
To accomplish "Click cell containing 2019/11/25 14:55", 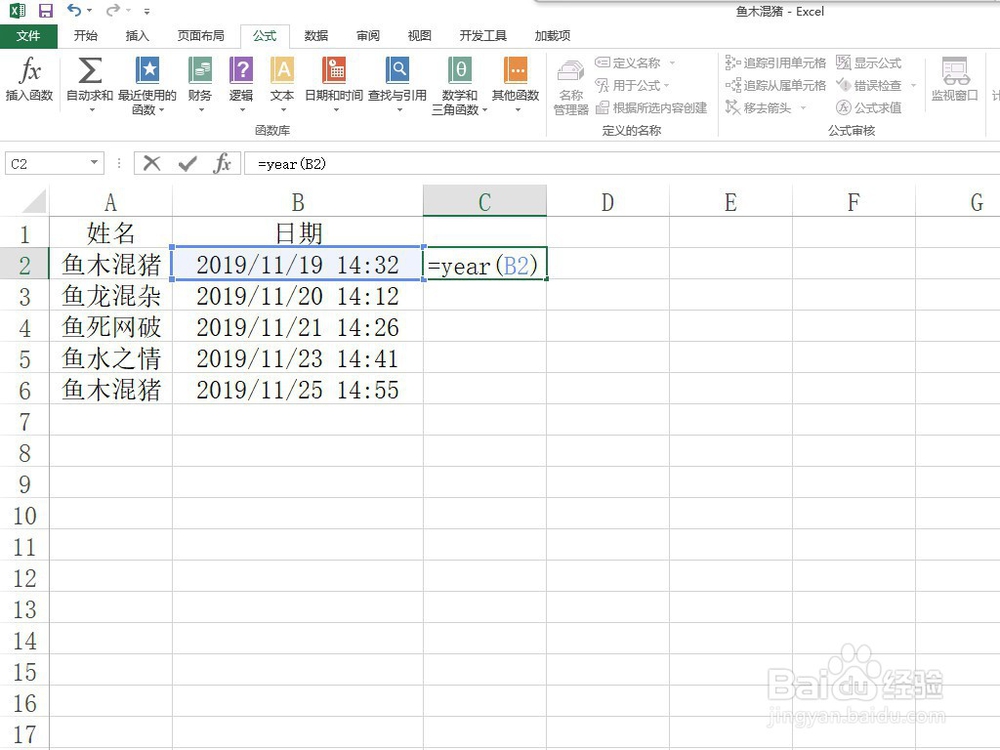I will pyautogui.click(x=298, y=390).
